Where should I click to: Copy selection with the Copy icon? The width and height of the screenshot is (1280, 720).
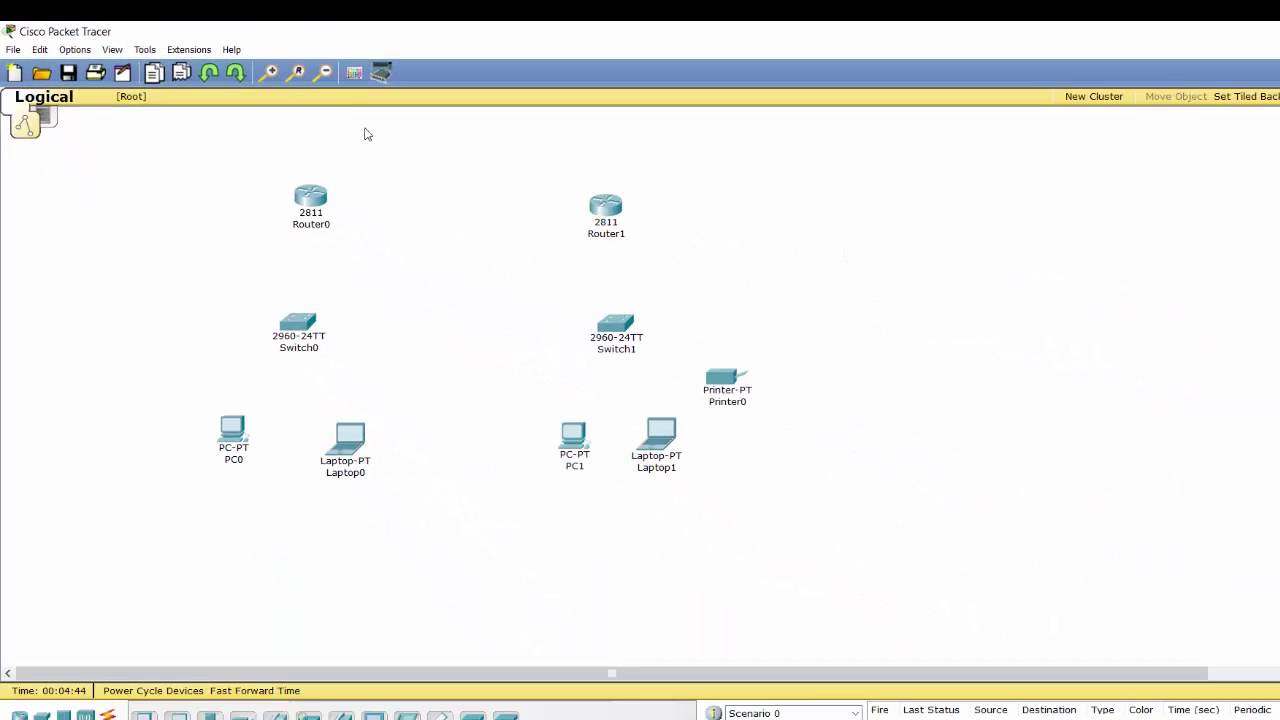click(x=154, y=73)
